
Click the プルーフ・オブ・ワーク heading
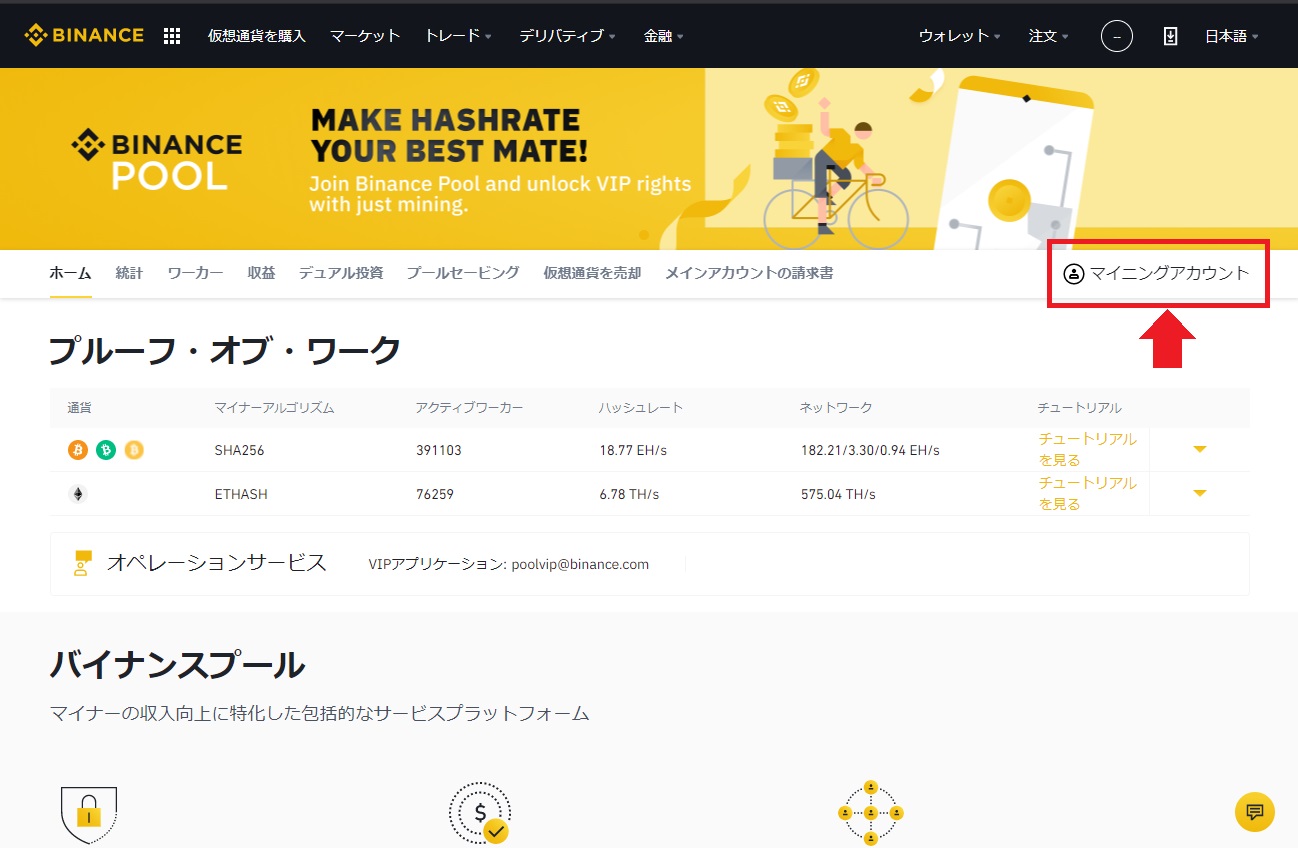[225, 350]
